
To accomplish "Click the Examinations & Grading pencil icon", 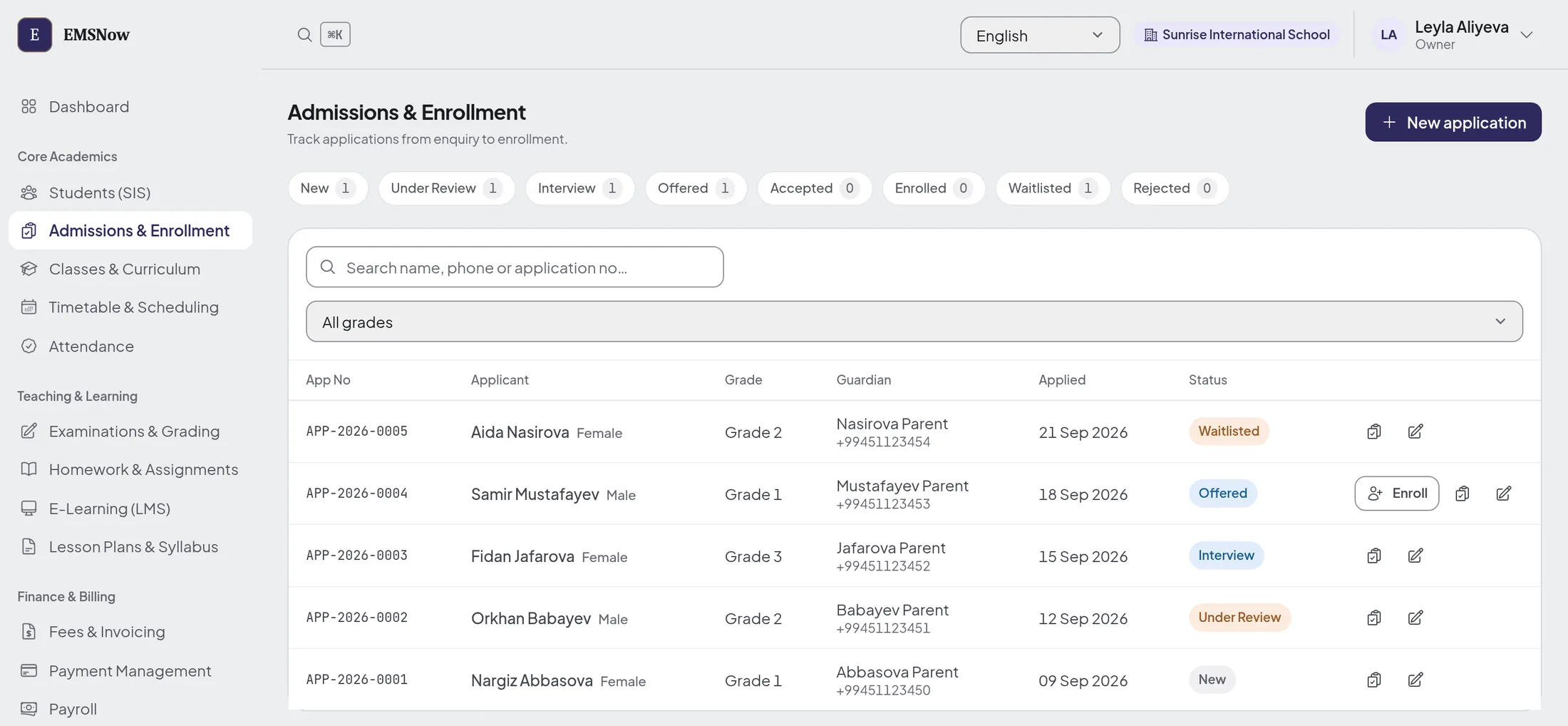I will [29, 431].
